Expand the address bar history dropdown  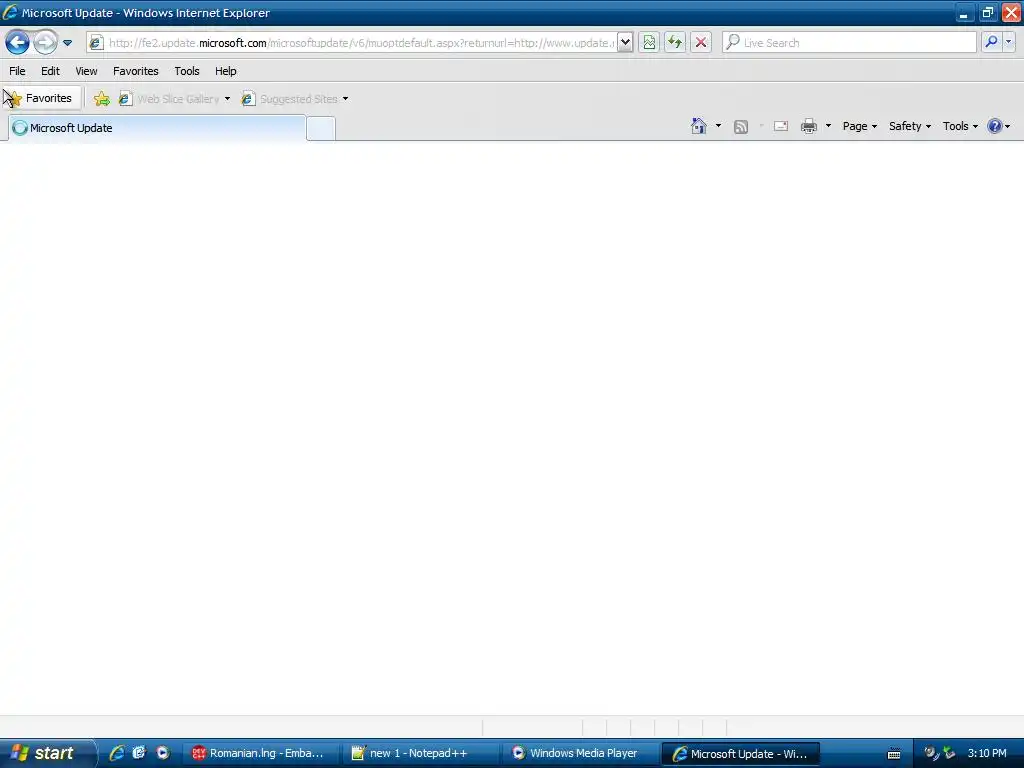tap(625, 43)
